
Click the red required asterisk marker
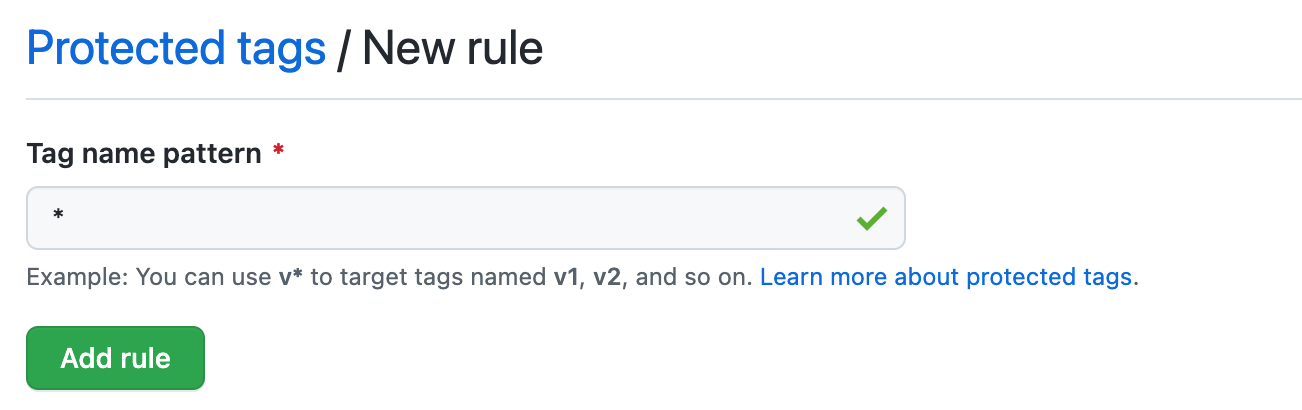[x=278, y=152]
